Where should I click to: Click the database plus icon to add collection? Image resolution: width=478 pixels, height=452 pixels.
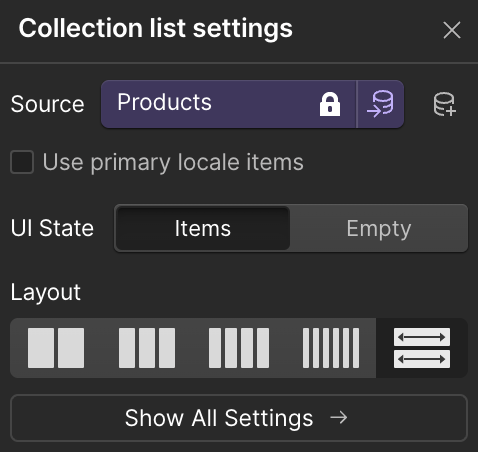pyautogui.click(x=445, y=104)
